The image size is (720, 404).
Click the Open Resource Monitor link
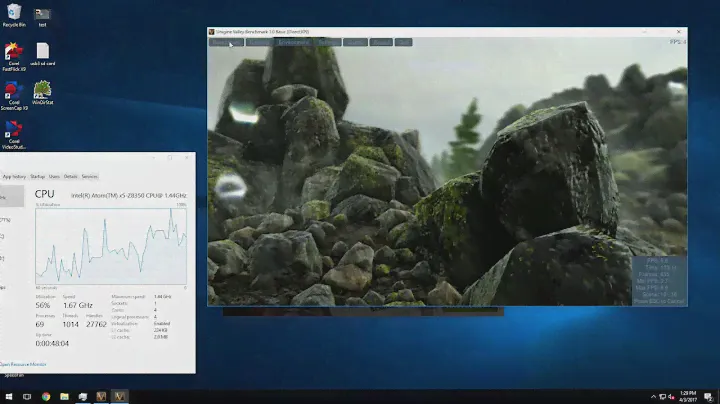22,364
